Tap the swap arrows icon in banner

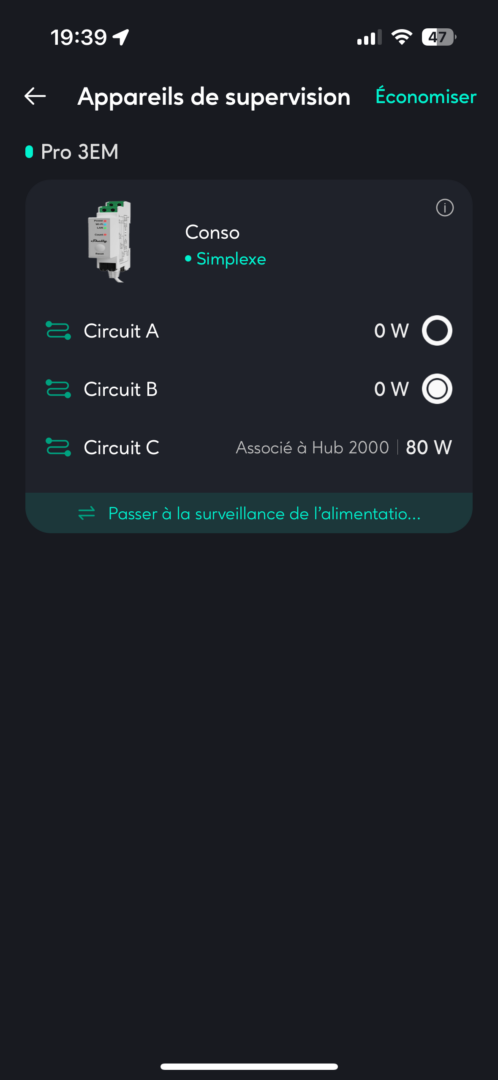pos(86,514)
